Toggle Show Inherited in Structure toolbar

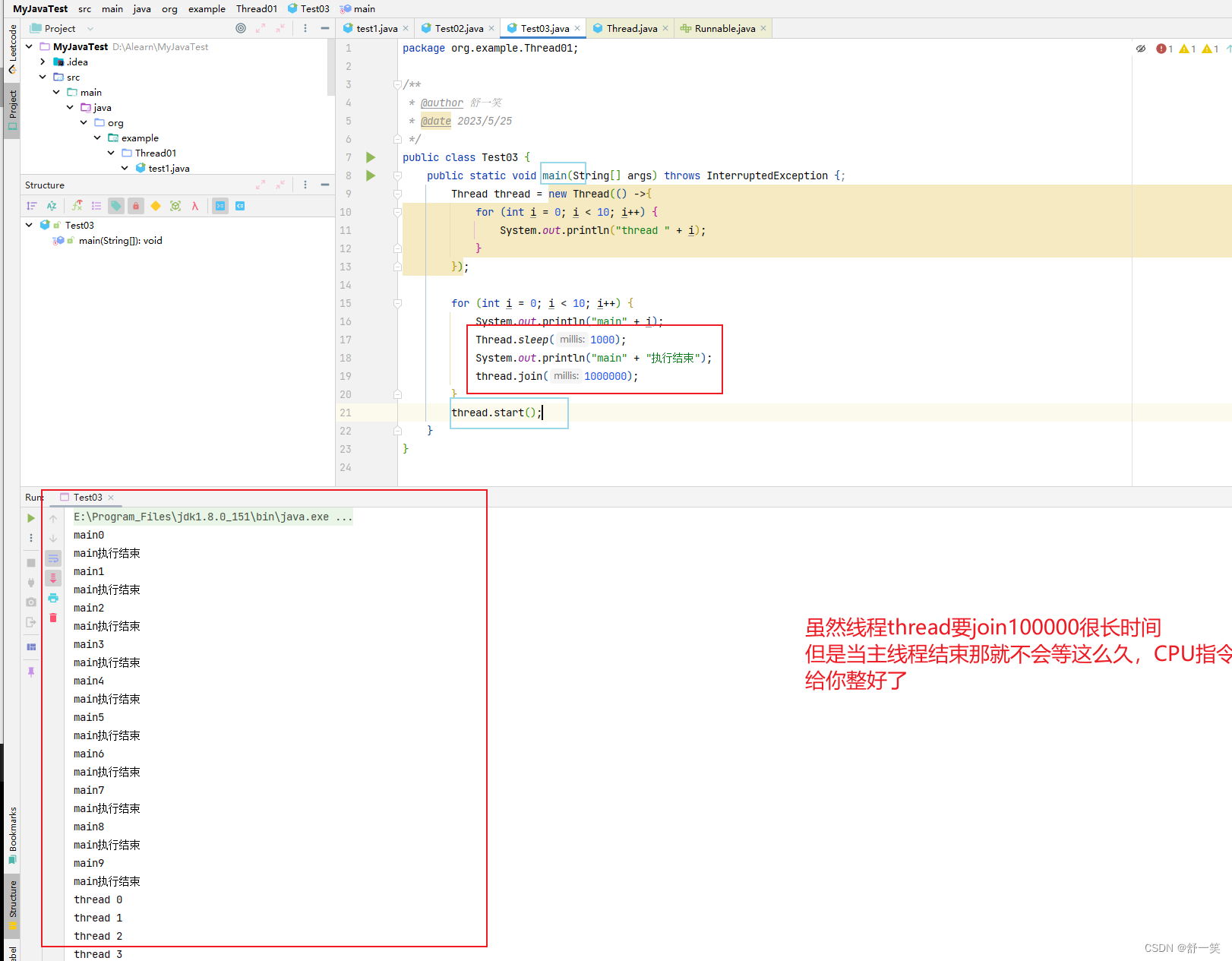tap(77, 206)
